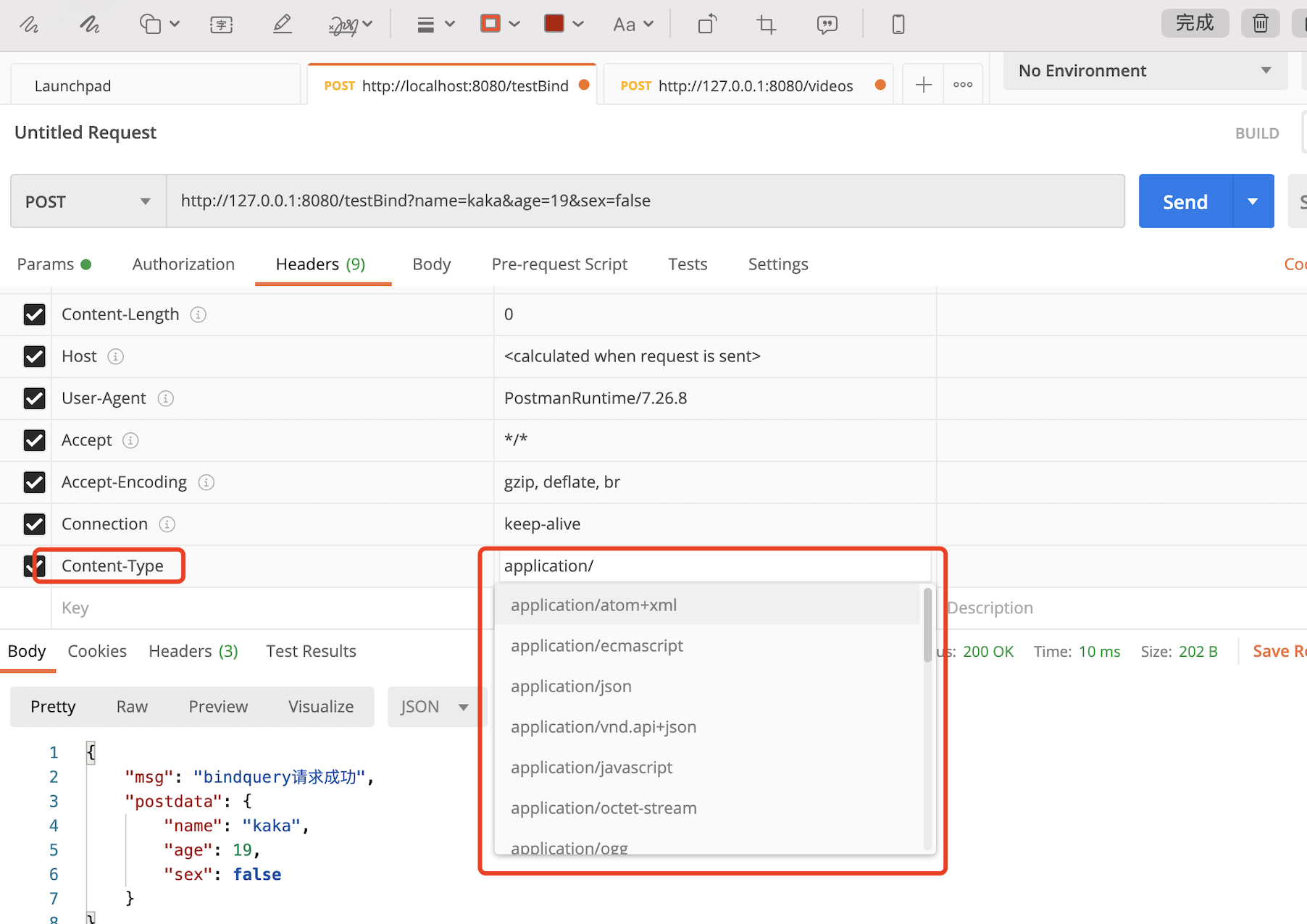The image size is (1307, 924).
Task: Select the Sketch tool in the markup toolbar
Action: 29,24
